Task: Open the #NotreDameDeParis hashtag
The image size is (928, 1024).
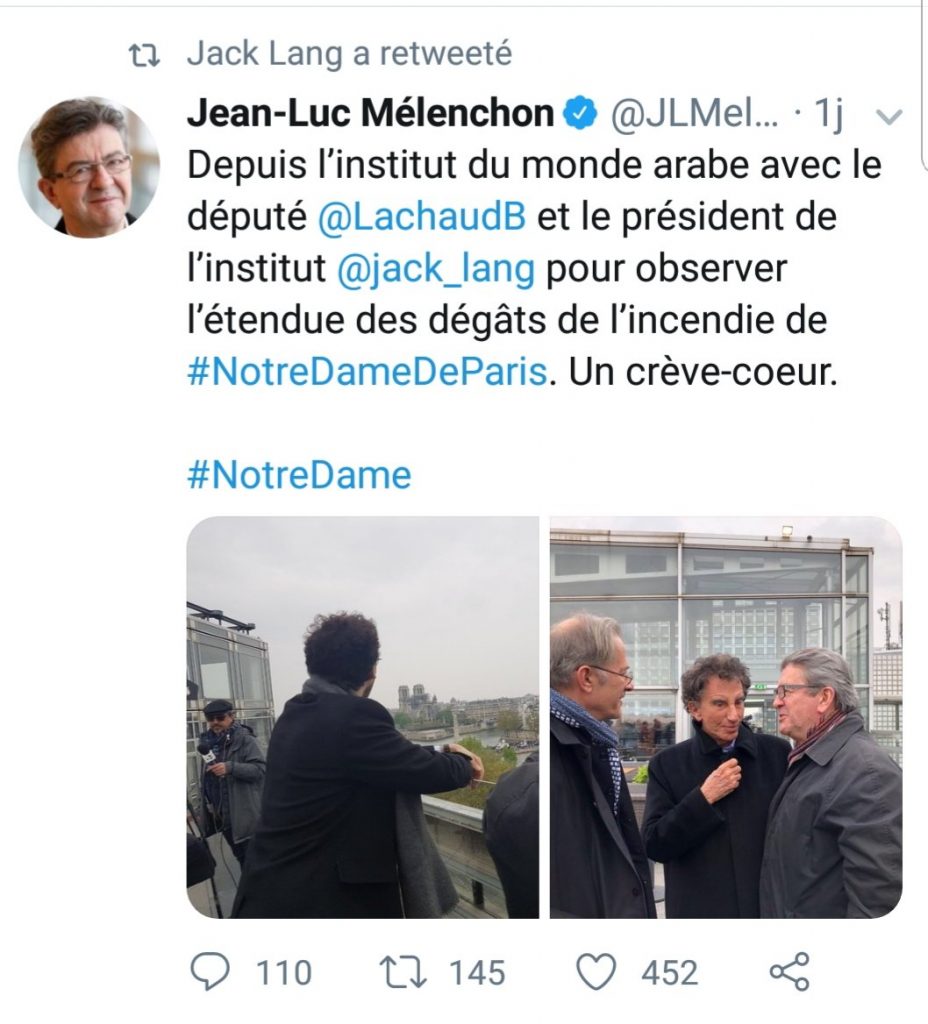Action: pyautogui.click(x=367, y=372)
